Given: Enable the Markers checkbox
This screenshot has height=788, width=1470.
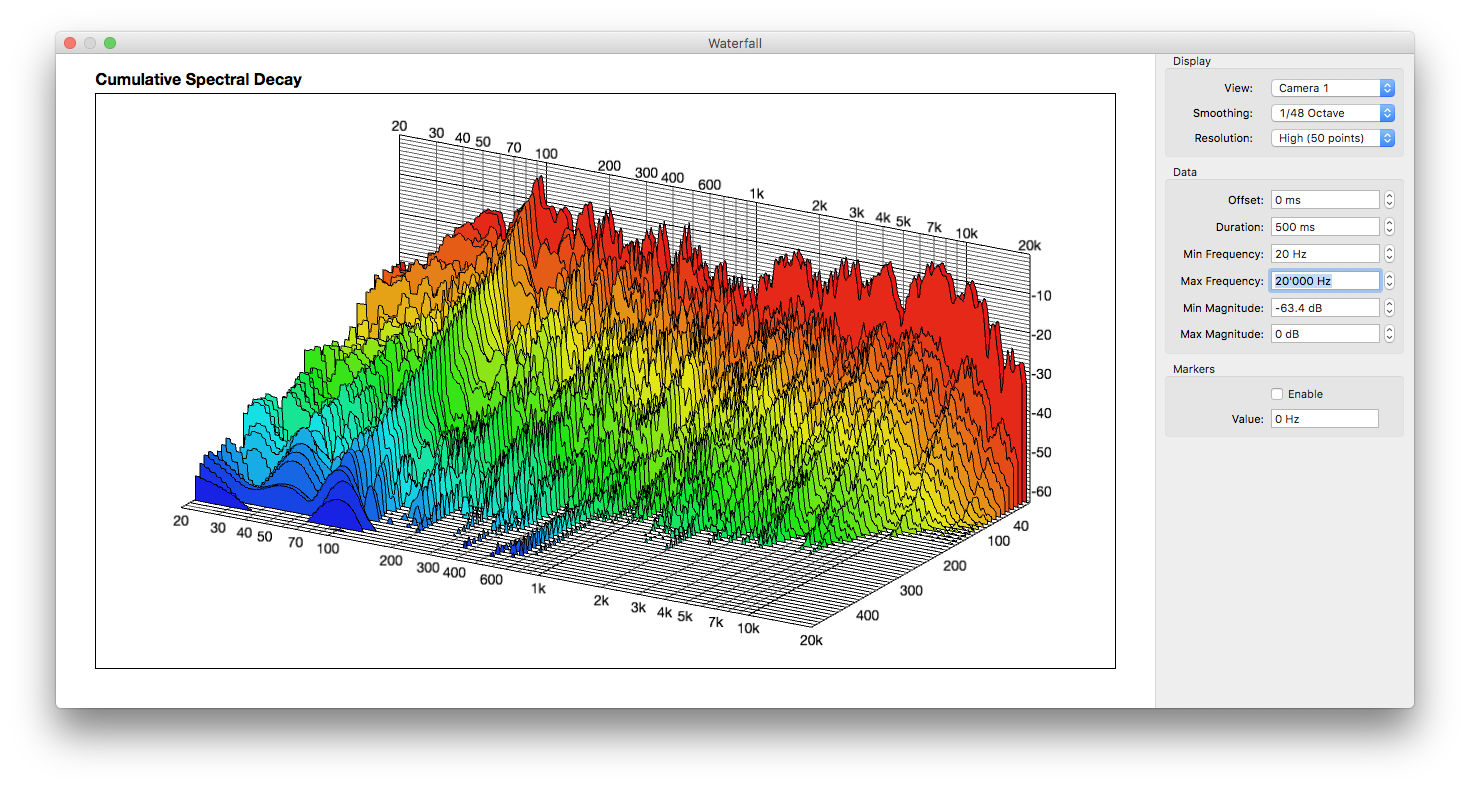Looking at the screenshot, I should 1277,394.
